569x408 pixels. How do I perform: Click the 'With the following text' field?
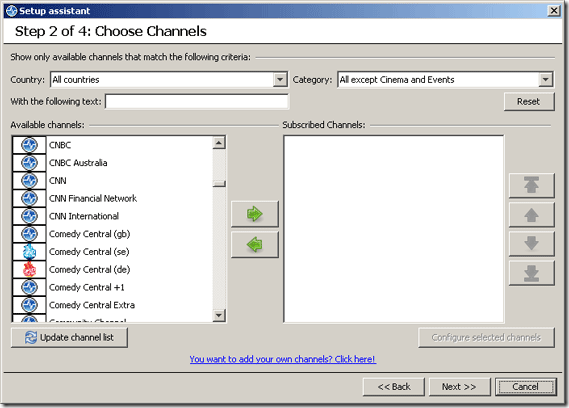pyautogui.click(x=197, y=101)
